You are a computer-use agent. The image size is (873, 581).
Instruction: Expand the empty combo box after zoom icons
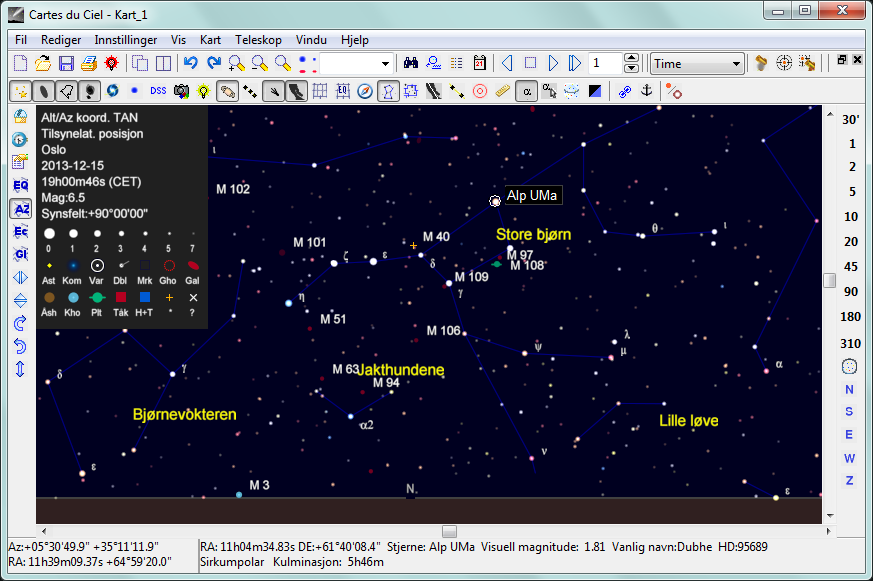pyautogui.click(x=384, y=64)
